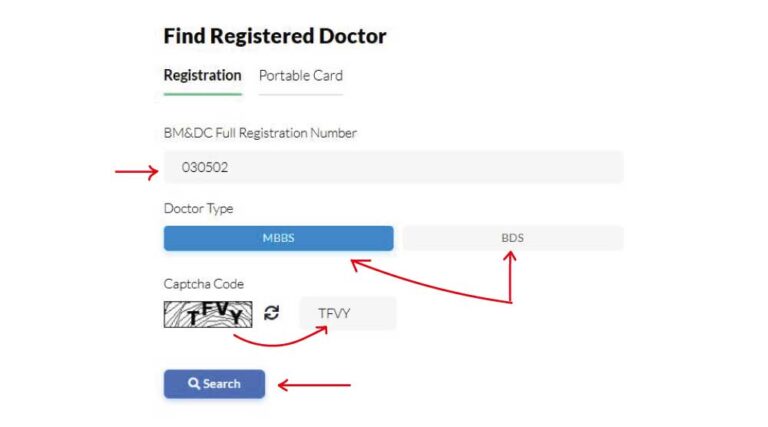Open the Portable Card tab
Screen dimensions: 768x427
(300, 75)
